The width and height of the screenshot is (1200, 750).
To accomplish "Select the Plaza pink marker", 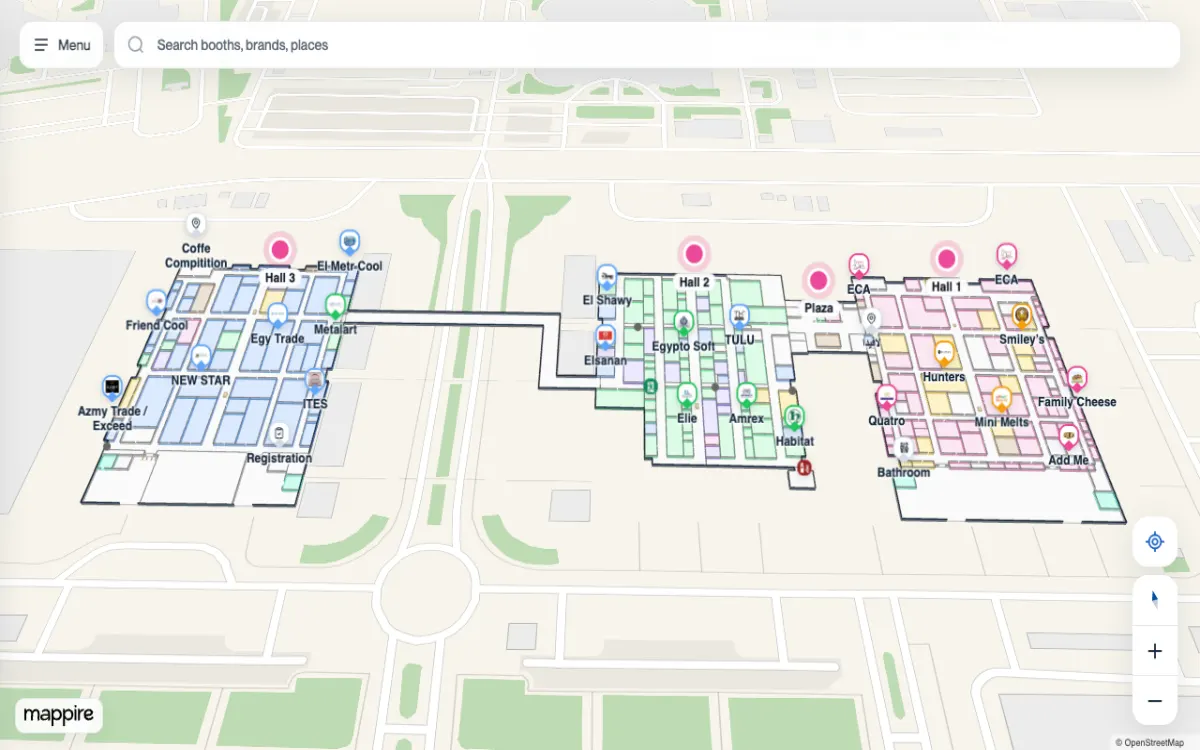I will click(819, 280).
